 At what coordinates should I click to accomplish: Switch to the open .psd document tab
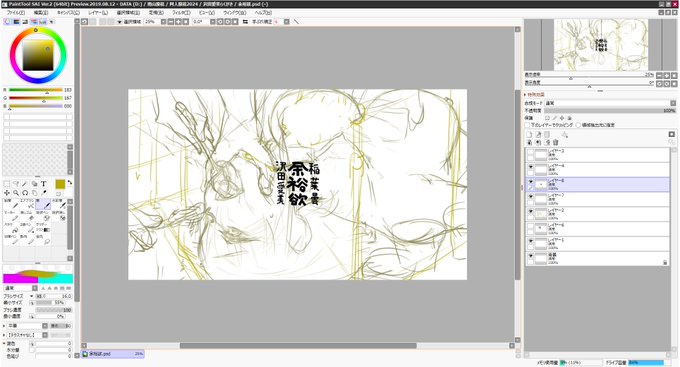[113, 354]
